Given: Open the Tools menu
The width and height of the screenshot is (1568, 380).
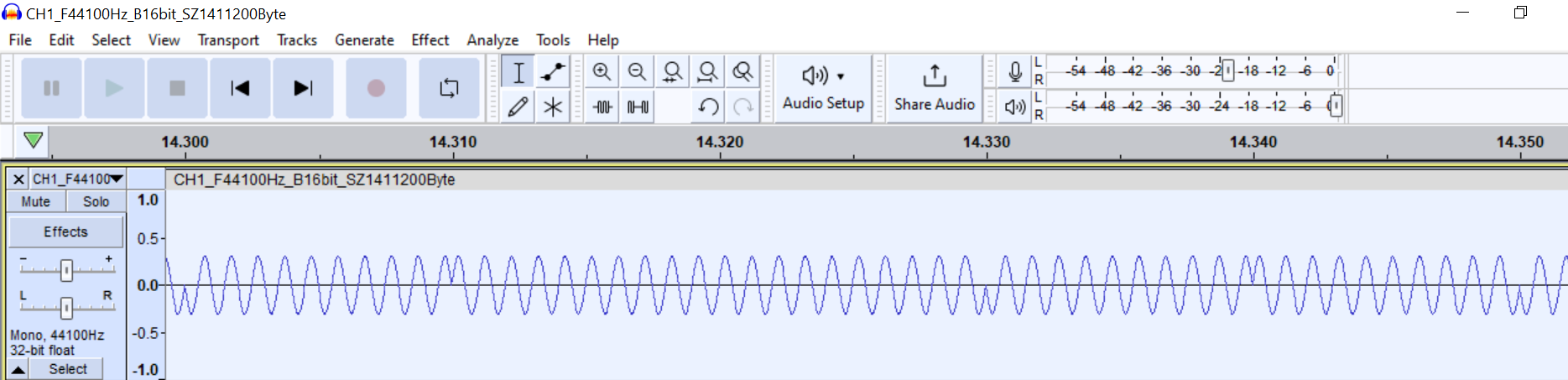Looking at the screenshot, I should coord(553,40).
